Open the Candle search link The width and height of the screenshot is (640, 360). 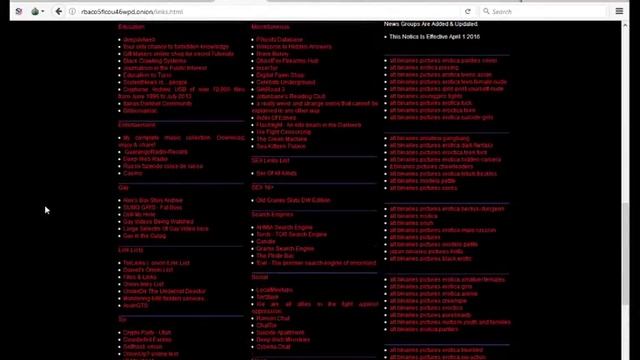[x=266, y=242]
